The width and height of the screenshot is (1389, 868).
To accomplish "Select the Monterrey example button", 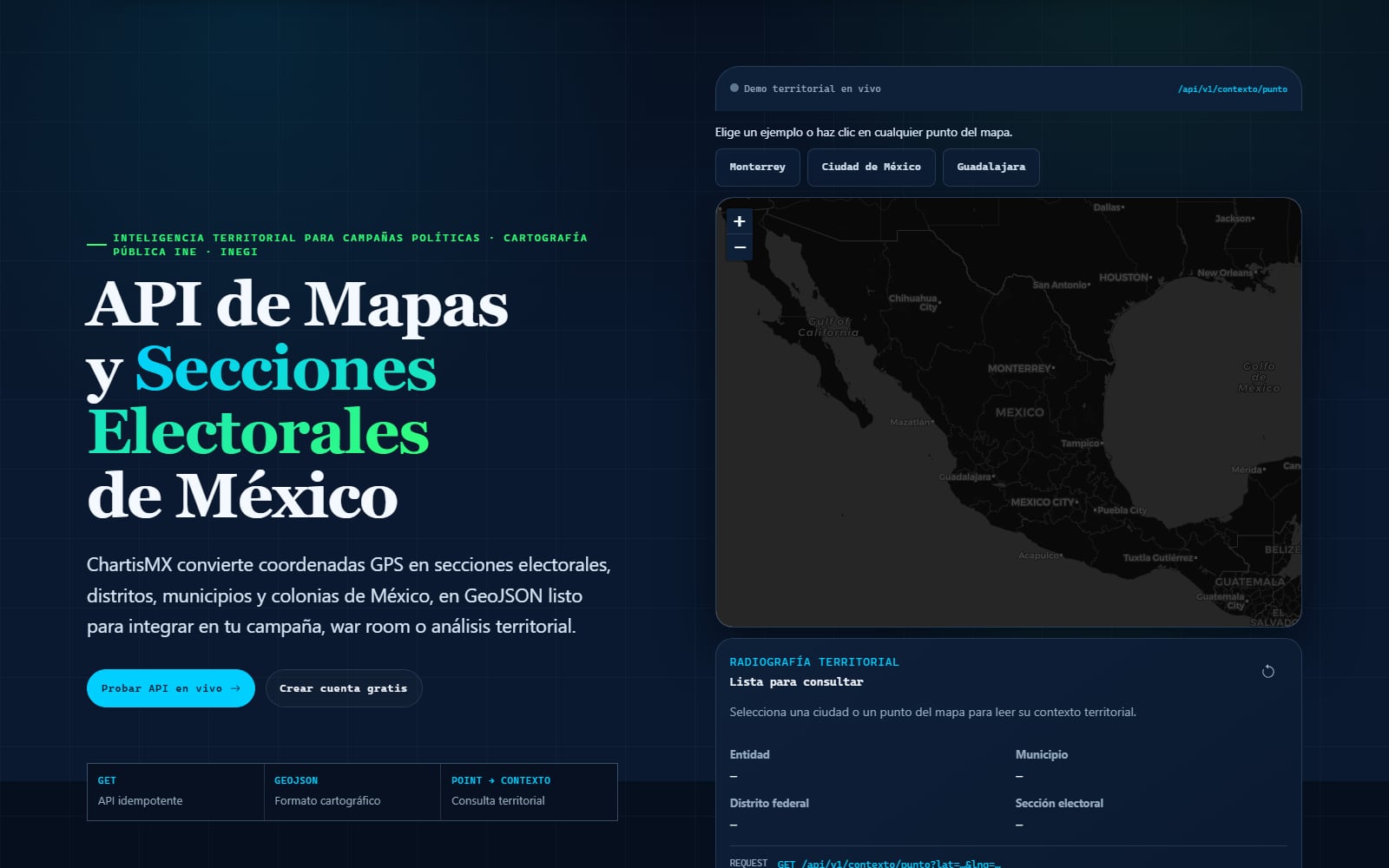I will (757, 167).
